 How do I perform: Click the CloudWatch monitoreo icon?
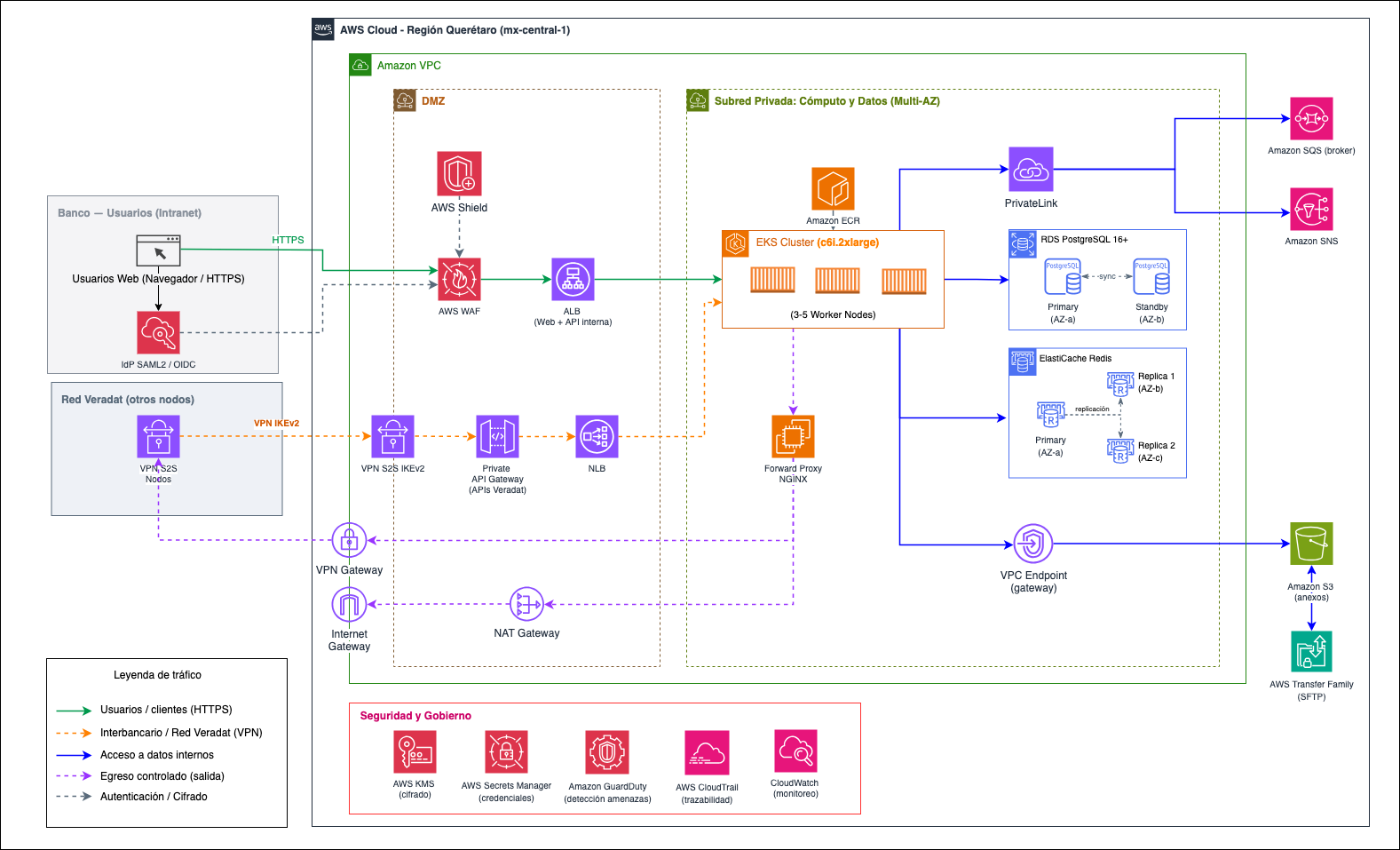pos(795,751)
